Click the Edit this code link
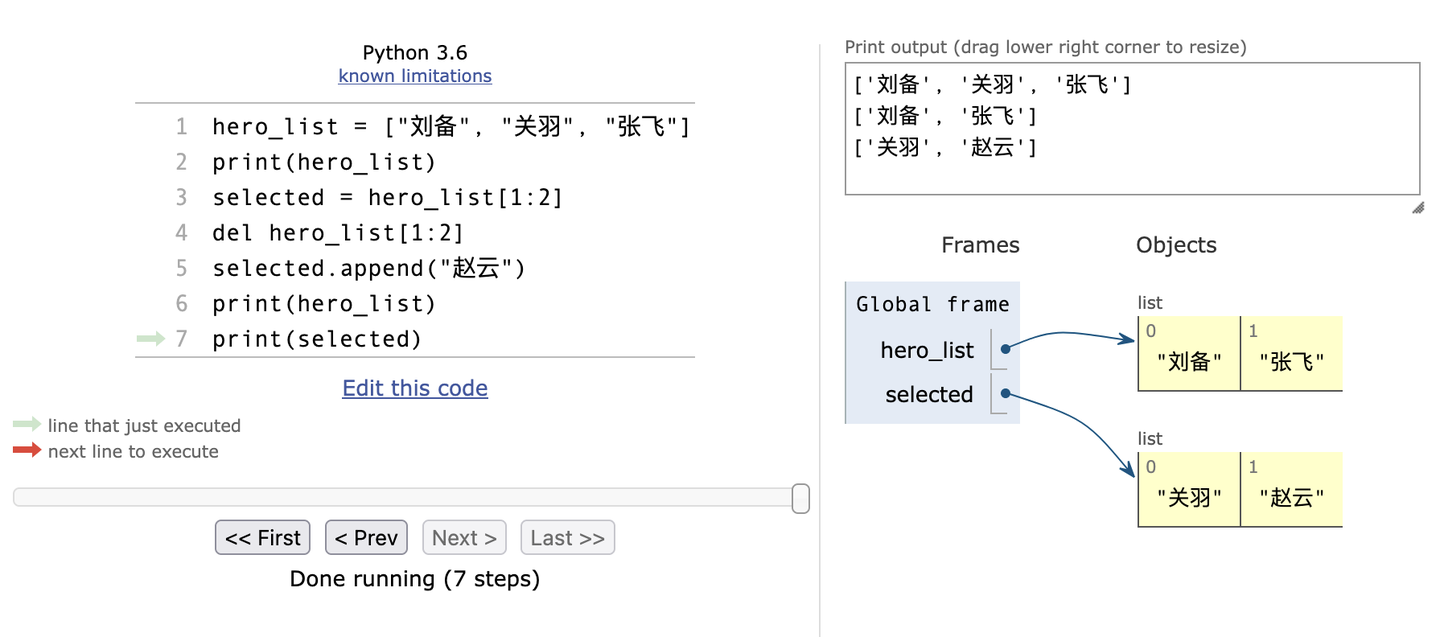 click(x=415, y=388)
